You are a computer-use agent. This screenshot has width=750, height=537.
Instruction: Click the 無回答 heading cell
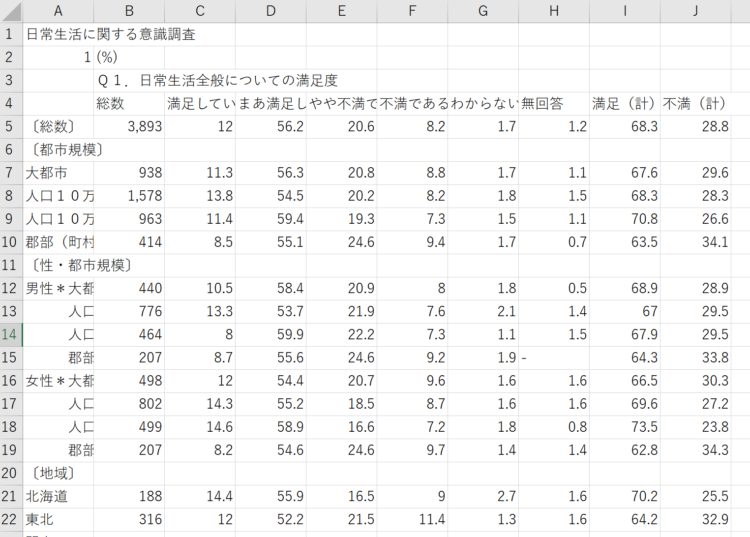tap(542, 103)
